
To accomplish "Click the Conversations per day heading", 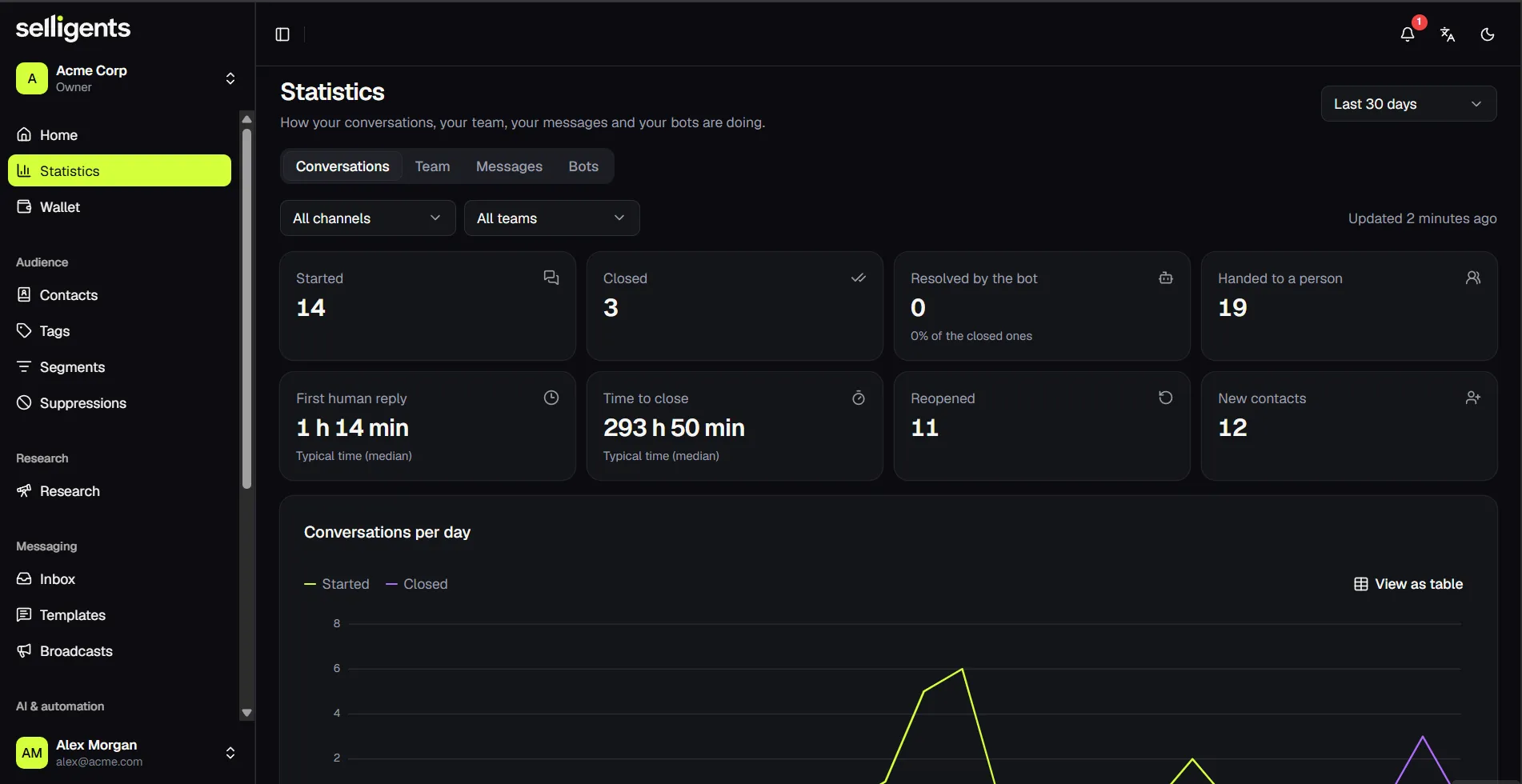I will (387, 533).
